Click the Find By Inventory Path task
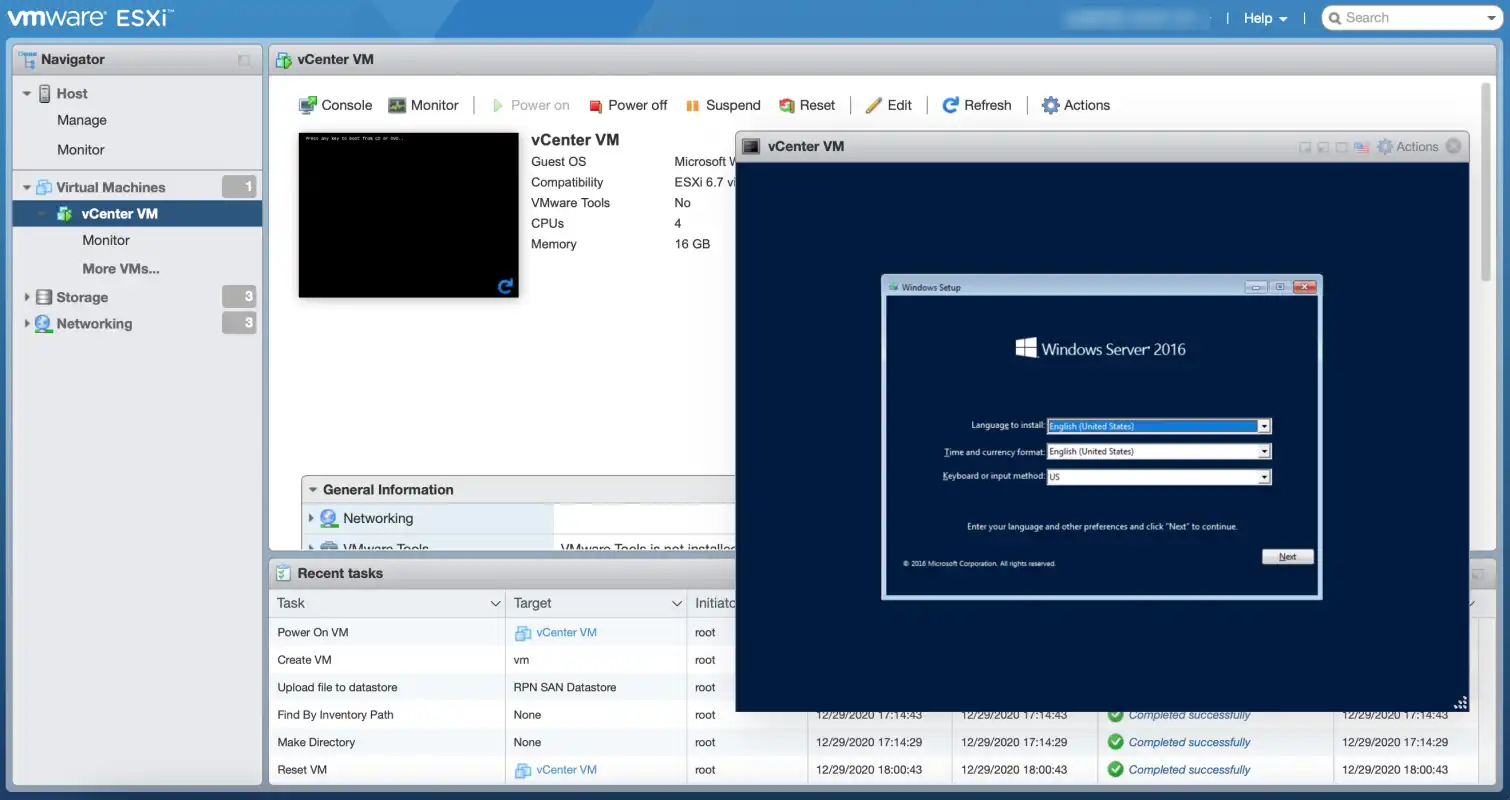 (x=335, y=715)
